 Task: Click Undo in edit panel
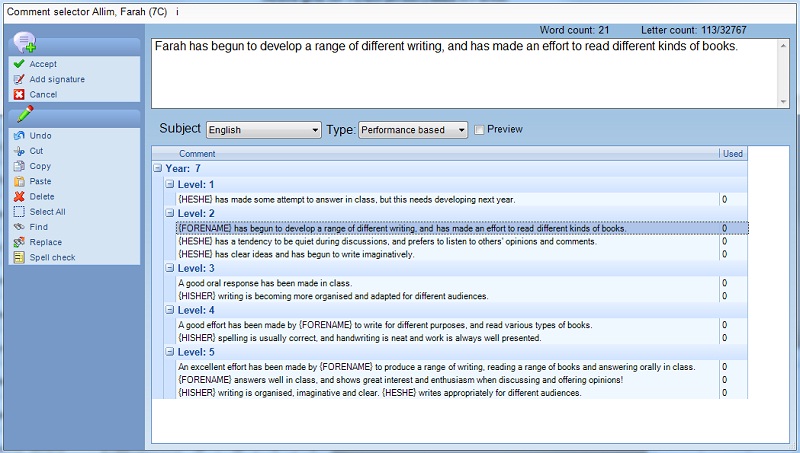pos(40,136)
